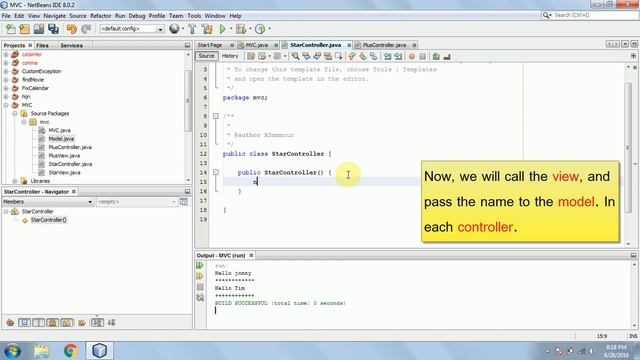Open the File menu

click(6, 16)
